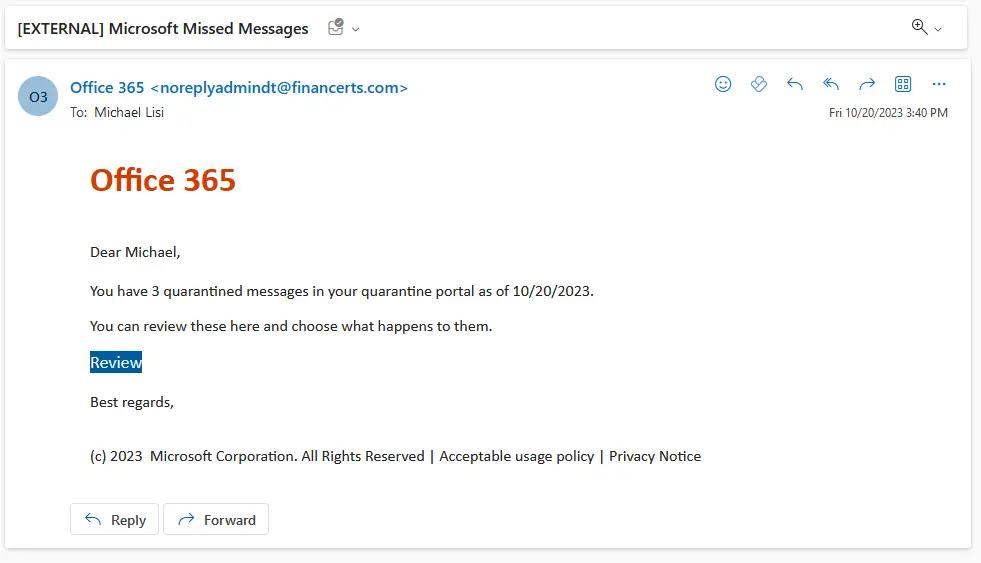
Task: Expand the chevron beside the subject's inbox icon
Action: coord(356,29)
